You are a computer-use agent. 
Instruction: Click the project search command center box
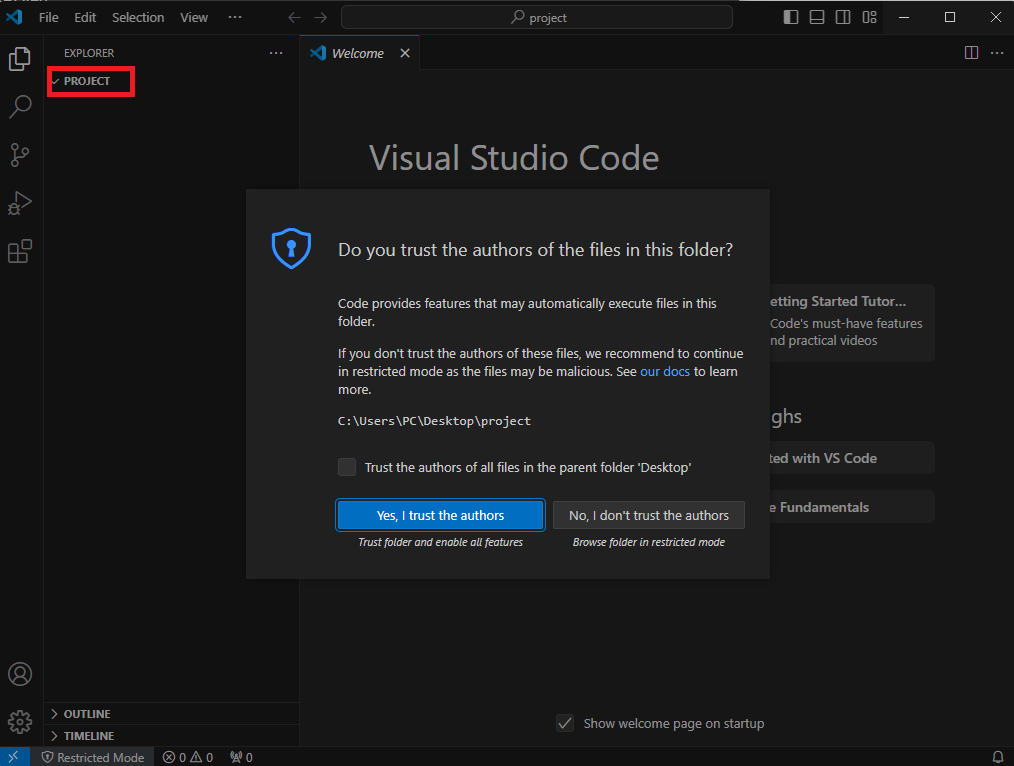coord(537,17)
